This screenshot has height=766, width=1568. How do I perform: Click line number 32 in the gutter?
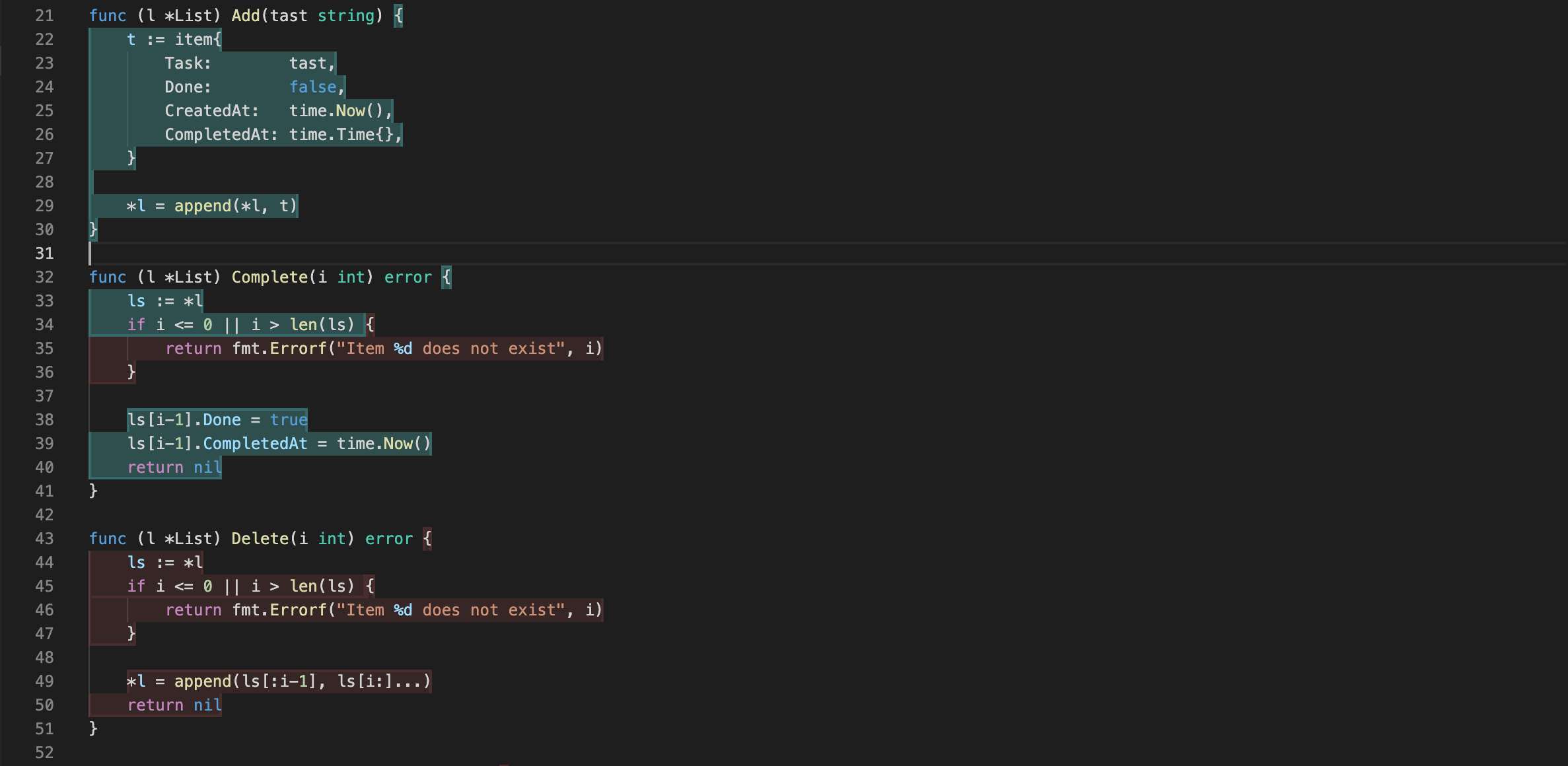[44, 277]
